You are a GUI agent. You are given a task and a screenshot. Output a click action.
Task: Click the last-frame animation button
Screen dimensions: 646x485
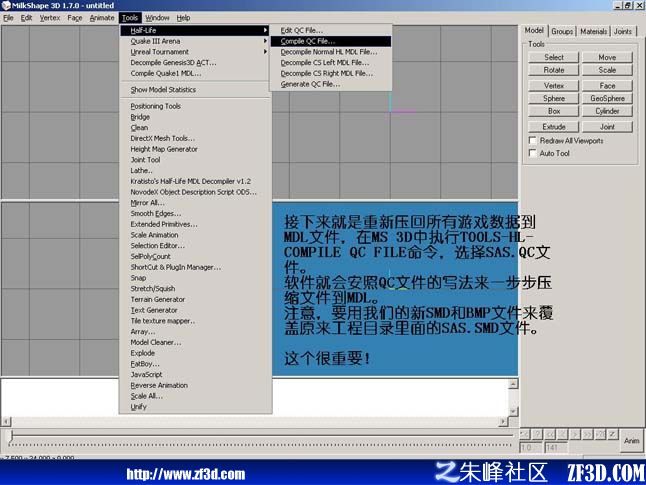pyautogui.click(x=600, y=434)
